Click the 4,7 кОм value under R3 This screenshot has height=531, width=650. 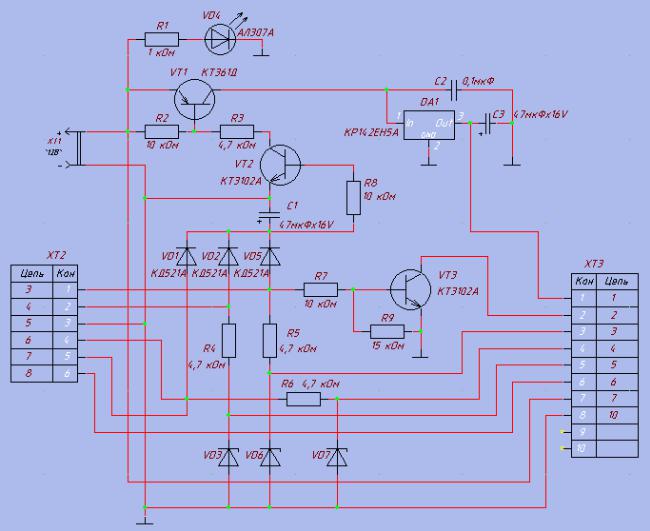237,145
